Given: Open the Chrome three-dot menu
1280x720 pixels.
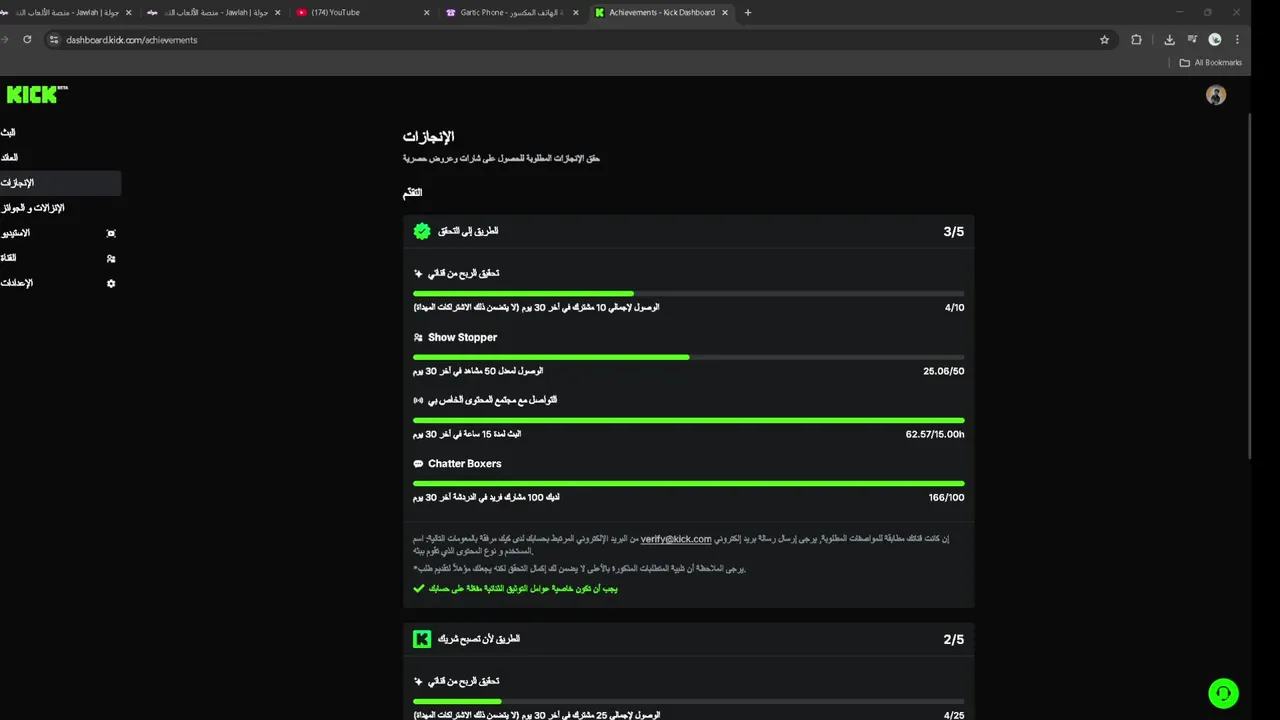Looking at the screenshot, I should (x=1238, y=40).
